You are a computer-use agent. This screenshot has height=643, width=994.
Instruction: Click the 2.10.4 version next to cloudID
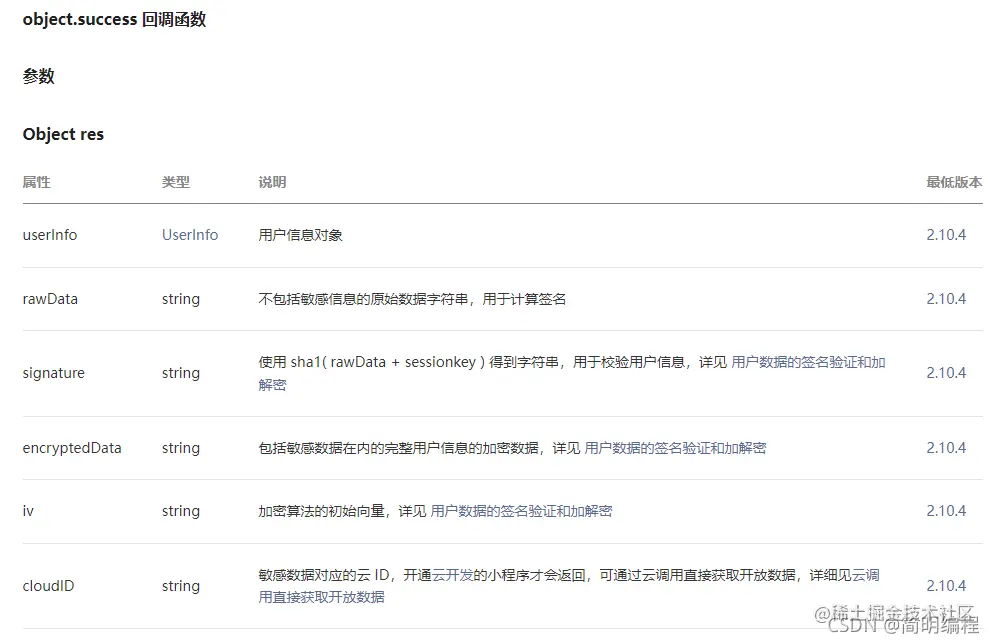pyautogui.click(x=945, y=585)
